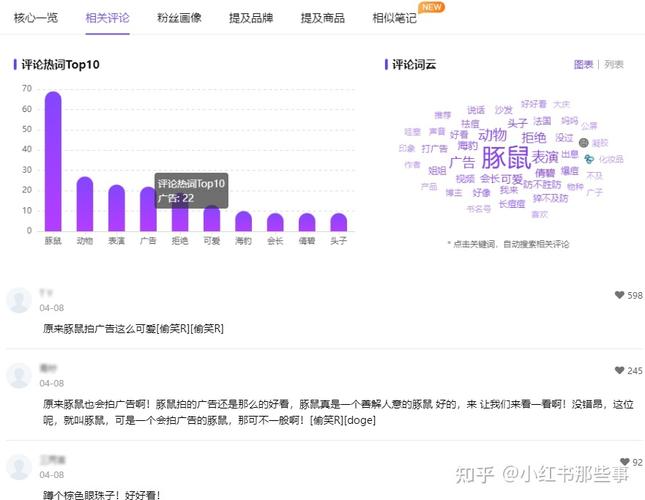Screen dimensions: 645x500
Task: Click the 会长 bar in chart
Action: point(275,222)
